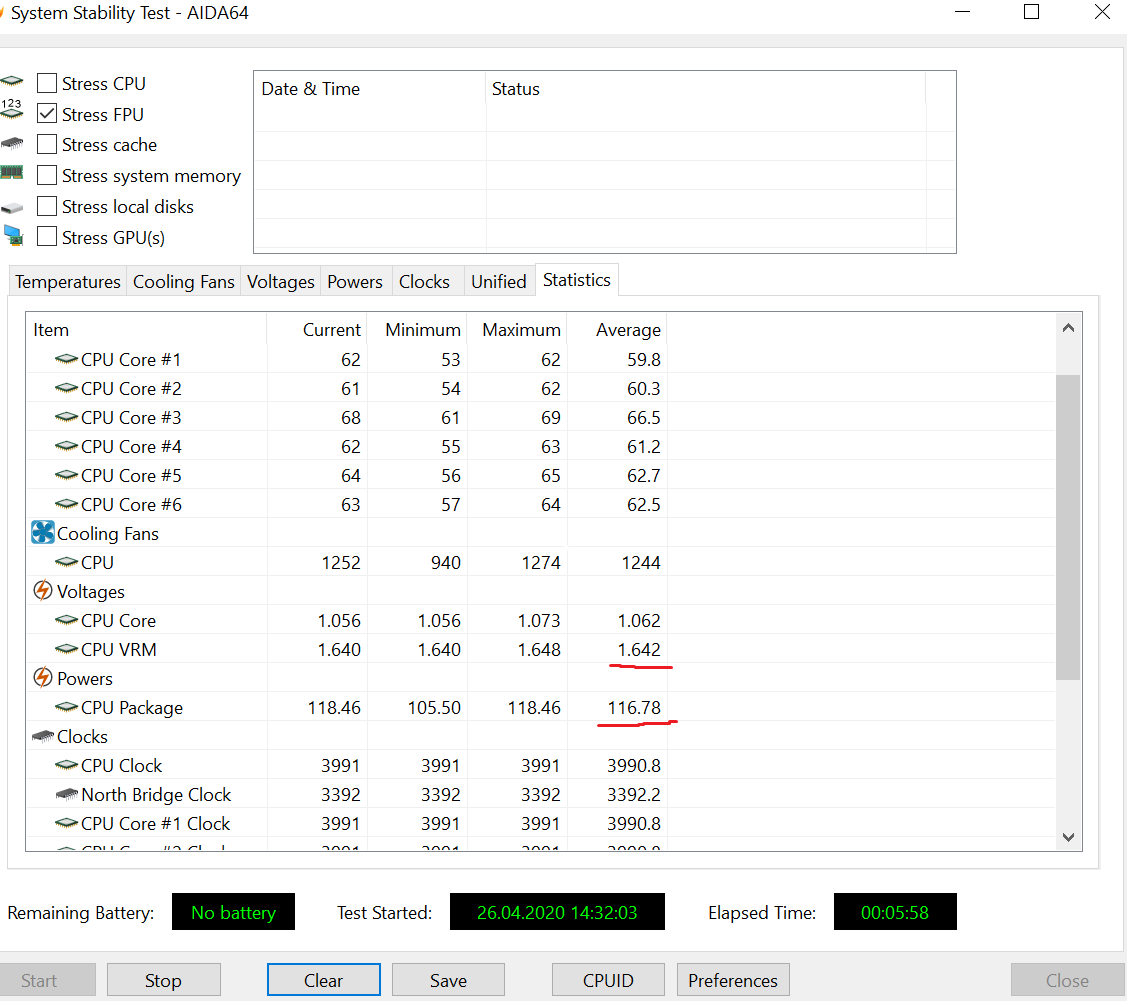Click the Clear button

pos(323,980)
